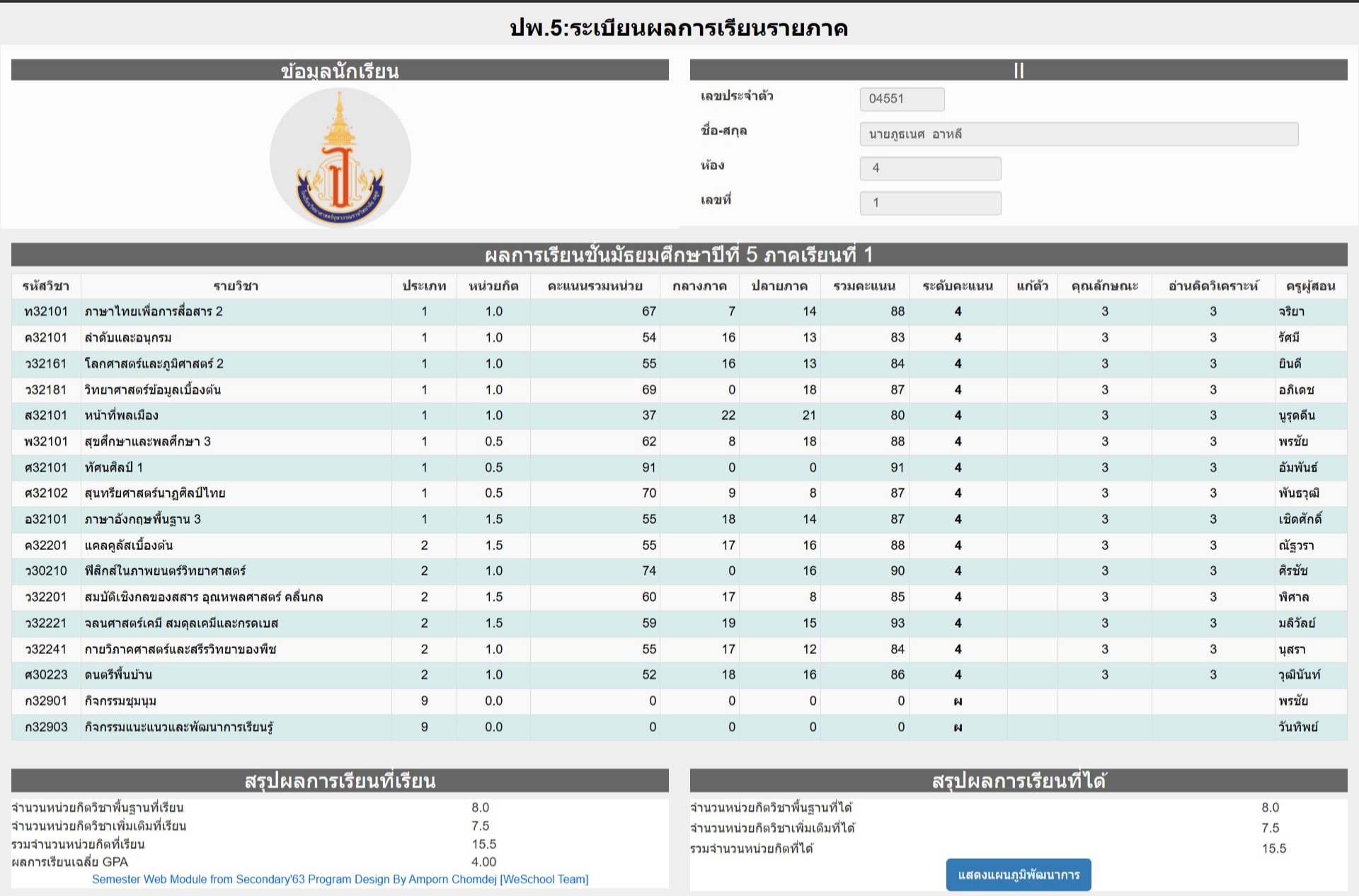Image resolution: width=1359 pixels, height=896 pixels.
Task: Select course code ศ30223
Action: 46,675
